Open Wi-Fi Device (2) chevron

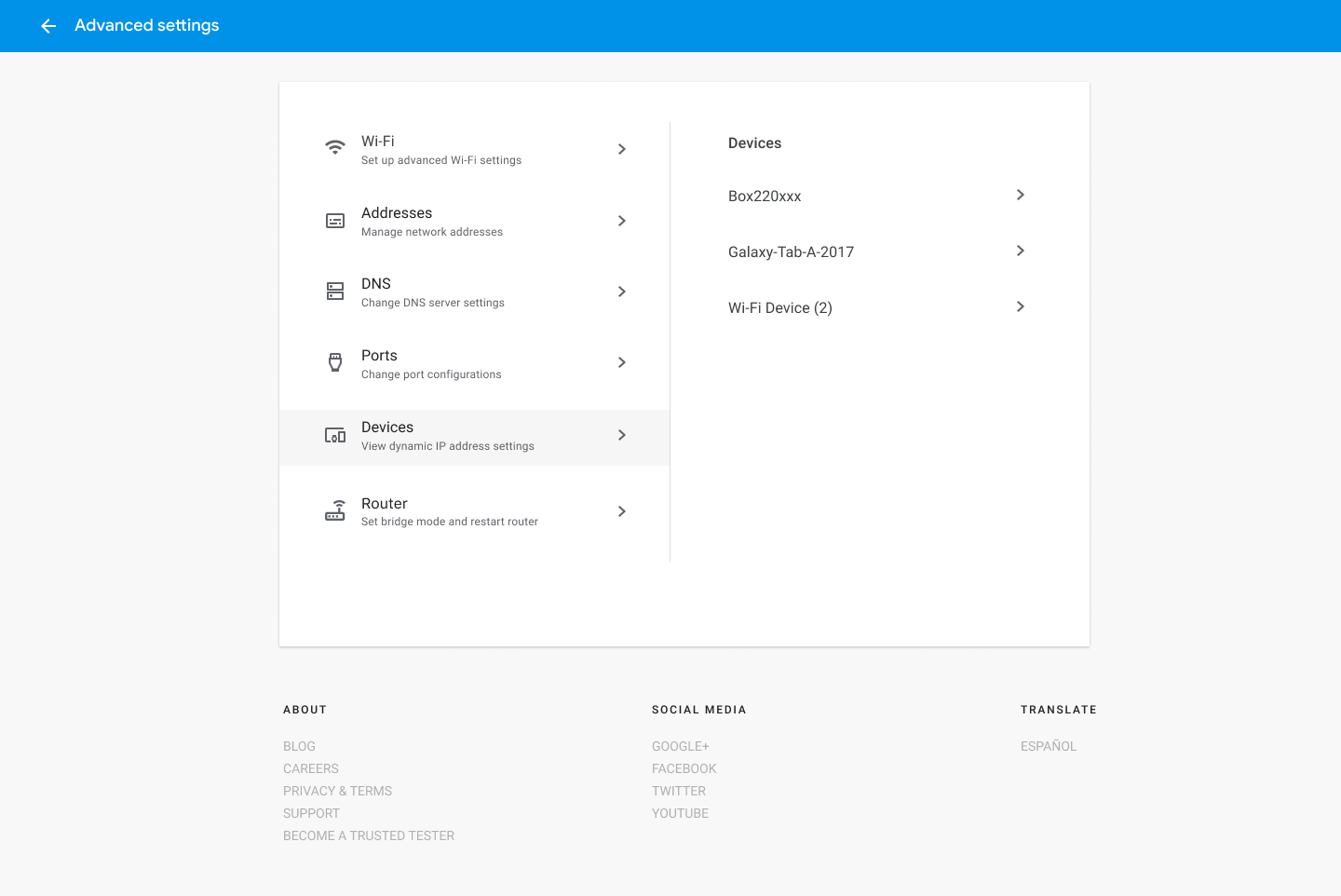point(1021,306)
